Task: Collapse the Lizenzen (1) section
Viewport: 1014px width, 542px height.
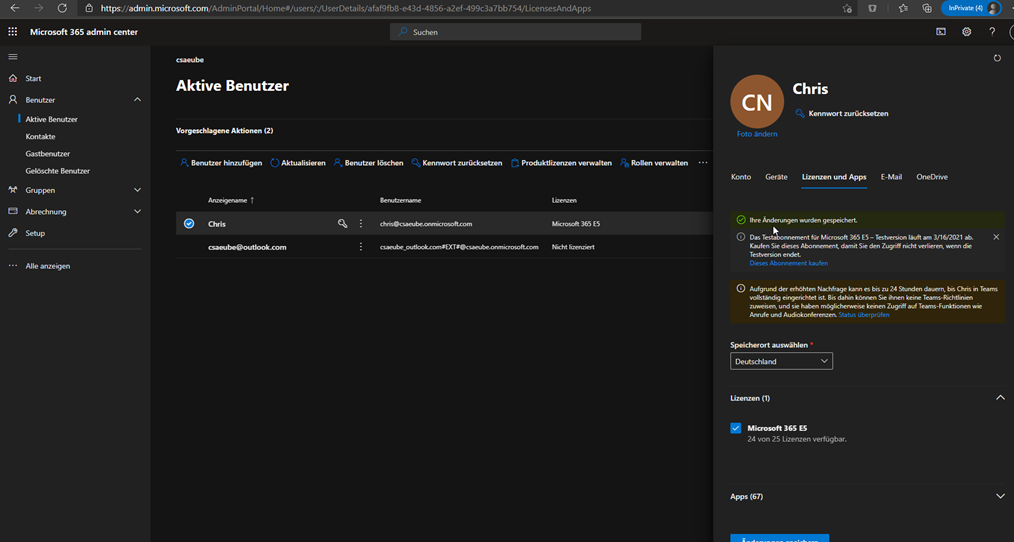Action: (1000, 398)
